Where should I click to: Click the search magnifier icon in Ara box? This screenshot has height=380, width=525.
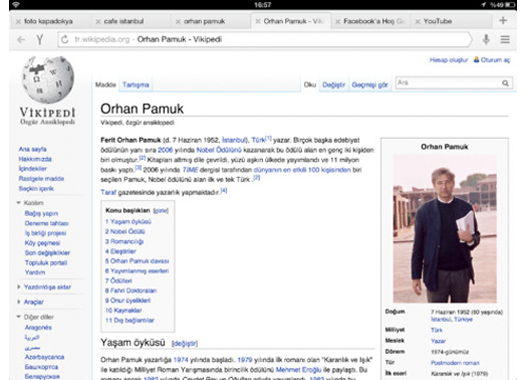point(505,83)
